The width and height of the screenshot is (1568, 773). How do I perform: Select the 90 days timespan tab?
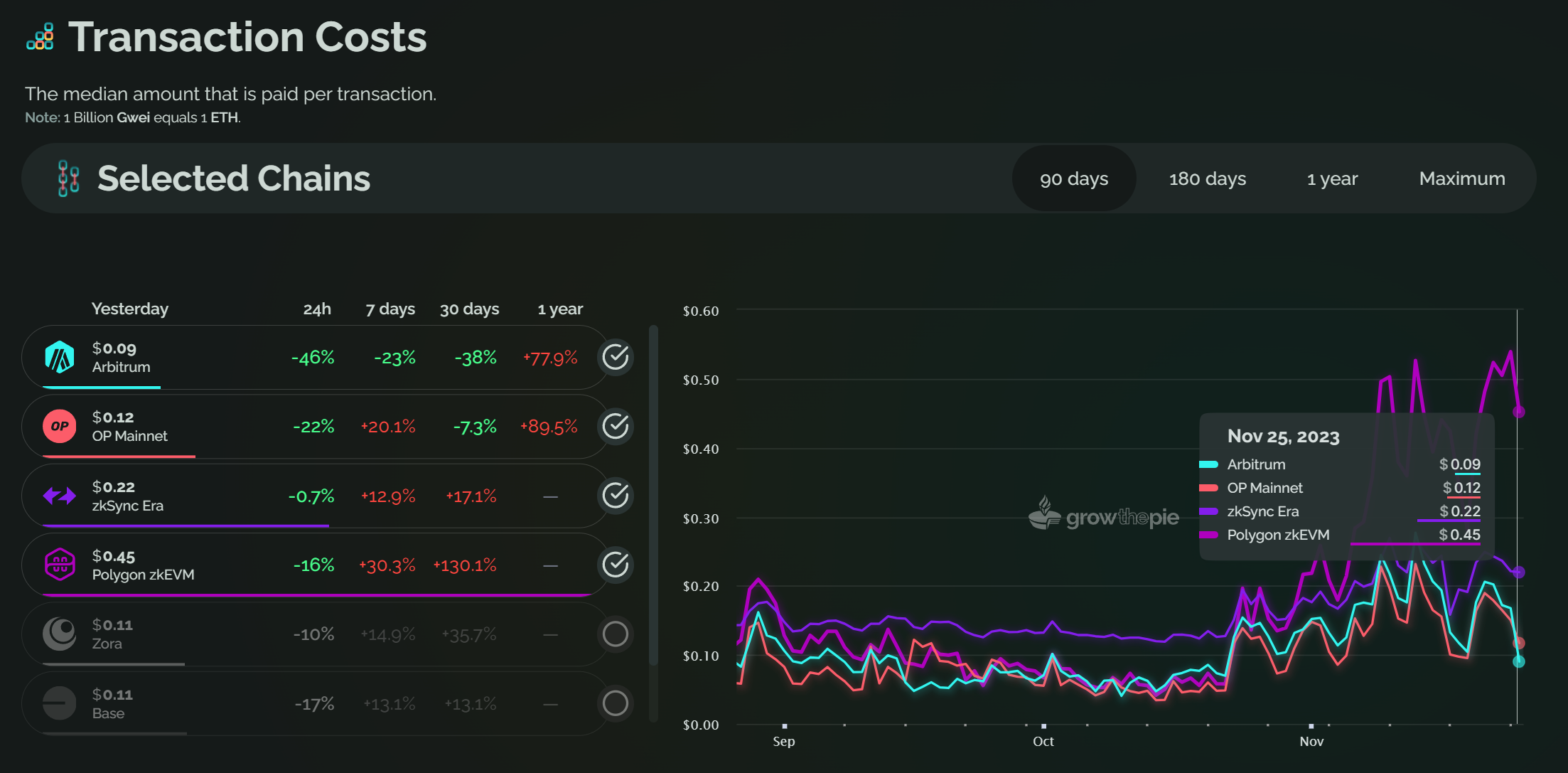point(1074,178)
